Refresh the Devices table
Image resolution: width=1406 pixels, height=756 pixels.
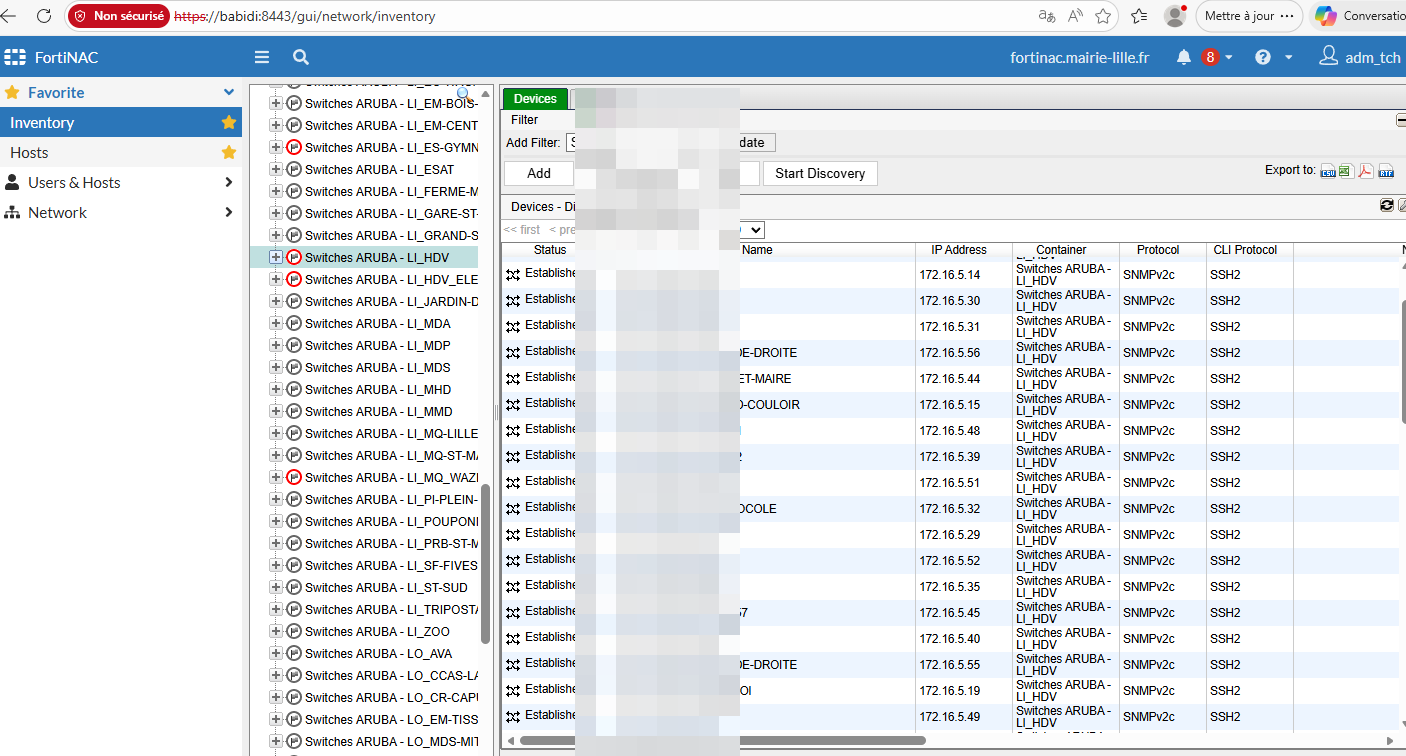[x=1387, y=205]
